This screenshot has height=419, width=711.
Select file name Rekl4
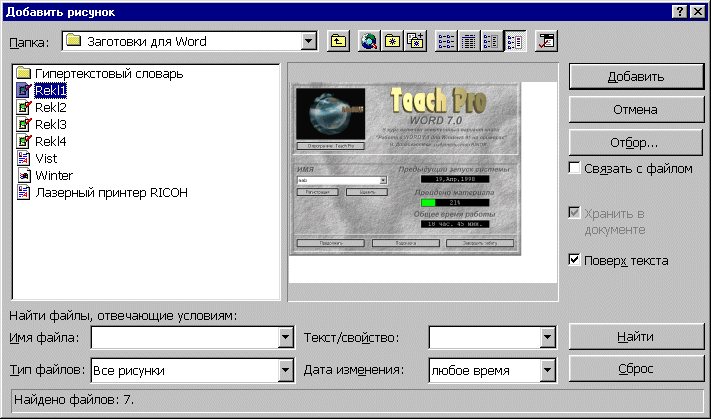pos(51,141)
